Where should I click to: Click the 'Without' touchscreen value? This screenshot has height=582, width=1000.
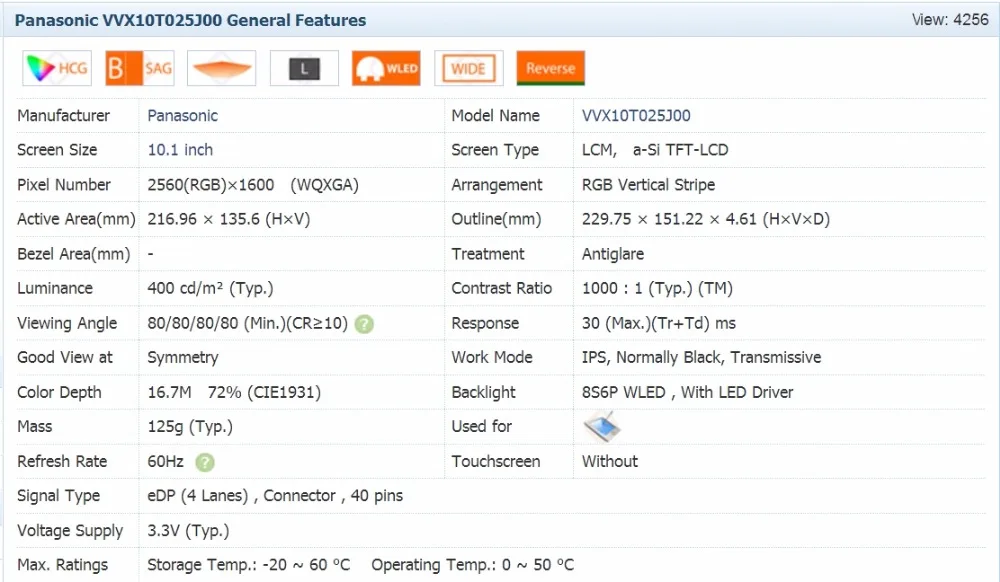tap(610, 461)
